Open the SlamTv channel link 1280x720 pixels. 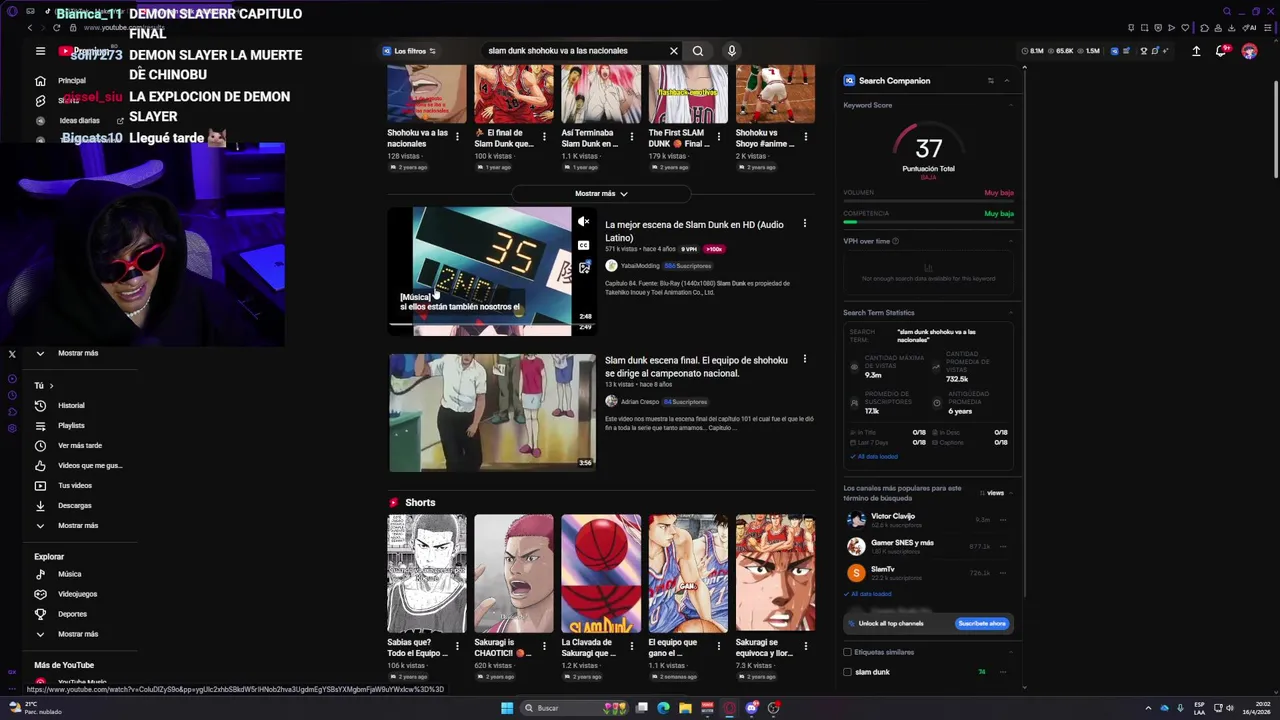point(882,569)
